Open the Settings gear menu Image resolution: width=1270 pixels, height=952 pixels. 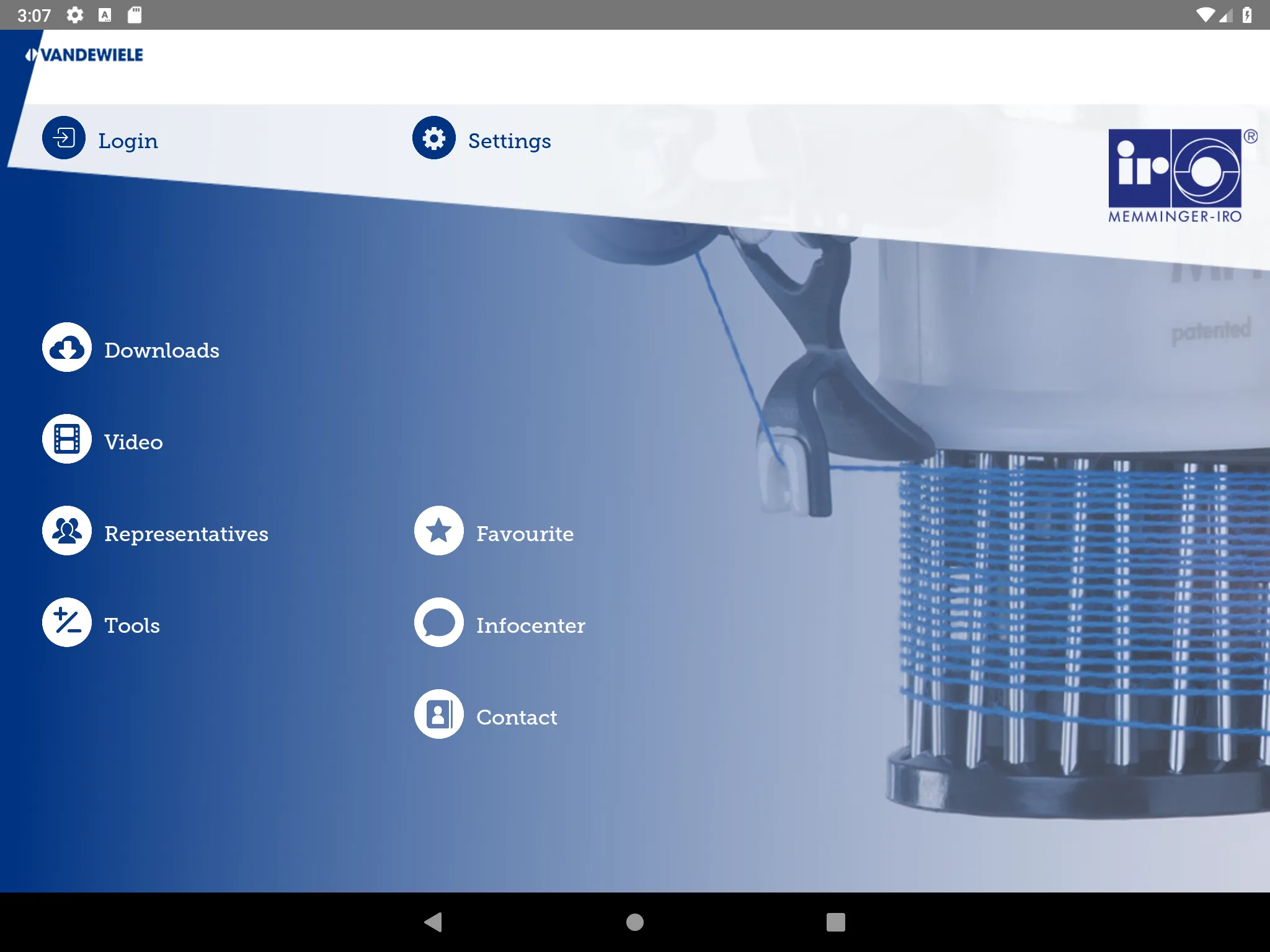436,140
